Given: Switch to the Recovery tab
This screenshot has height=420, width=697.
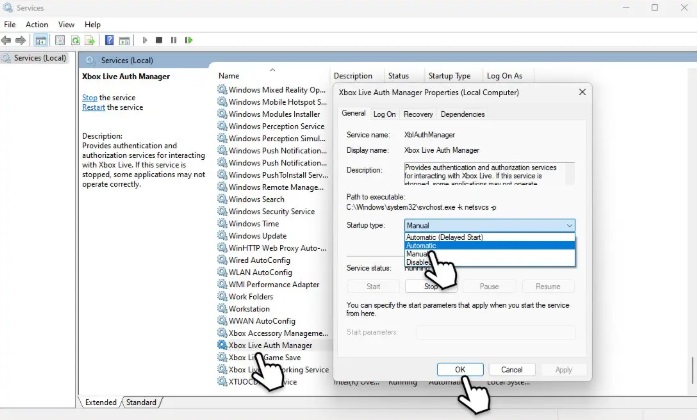Looking at the screenshot, I should point(418,114).
